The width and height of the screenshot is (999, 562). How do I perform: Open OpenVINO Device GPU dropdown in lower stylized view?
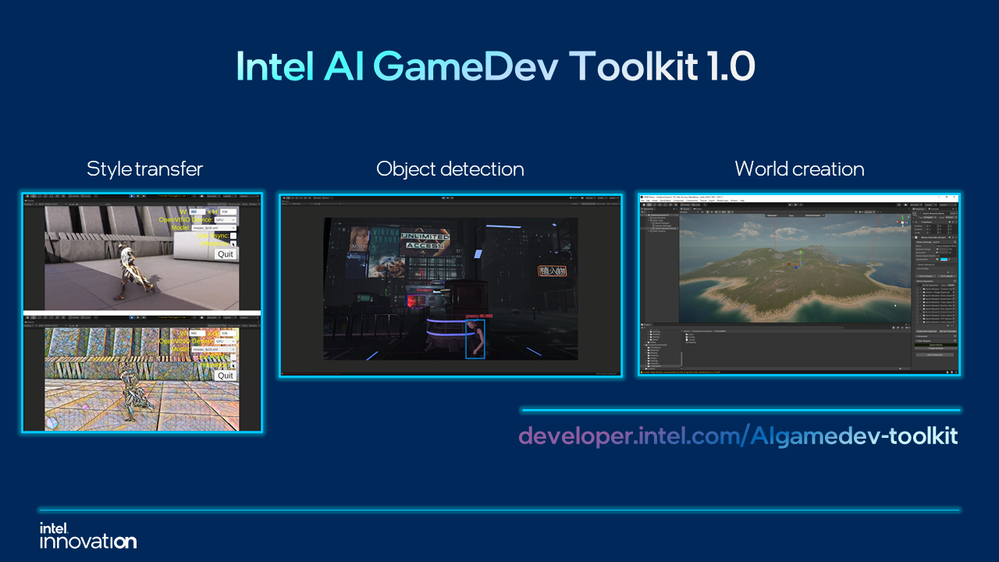(x=225, y=342)
